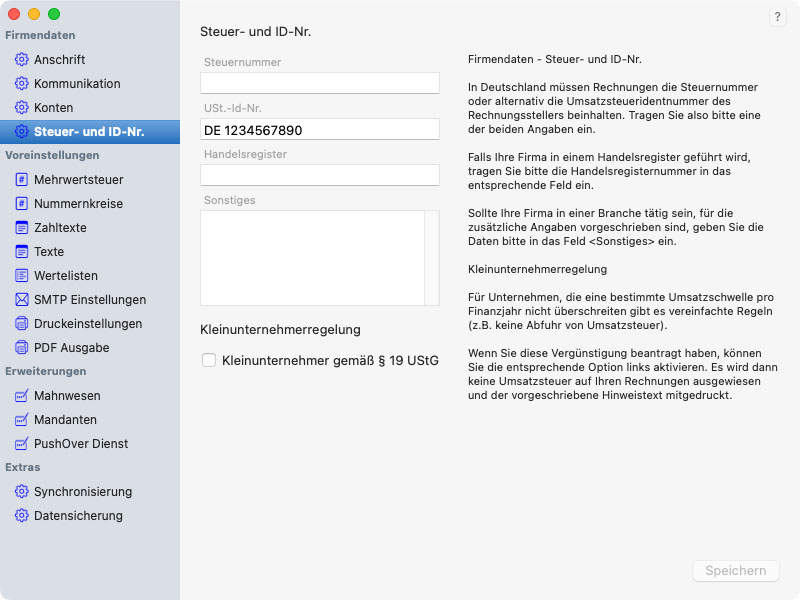Select the Mehrwertsteuer hash icon
800x600 pixels.
[x=21, y=180]
